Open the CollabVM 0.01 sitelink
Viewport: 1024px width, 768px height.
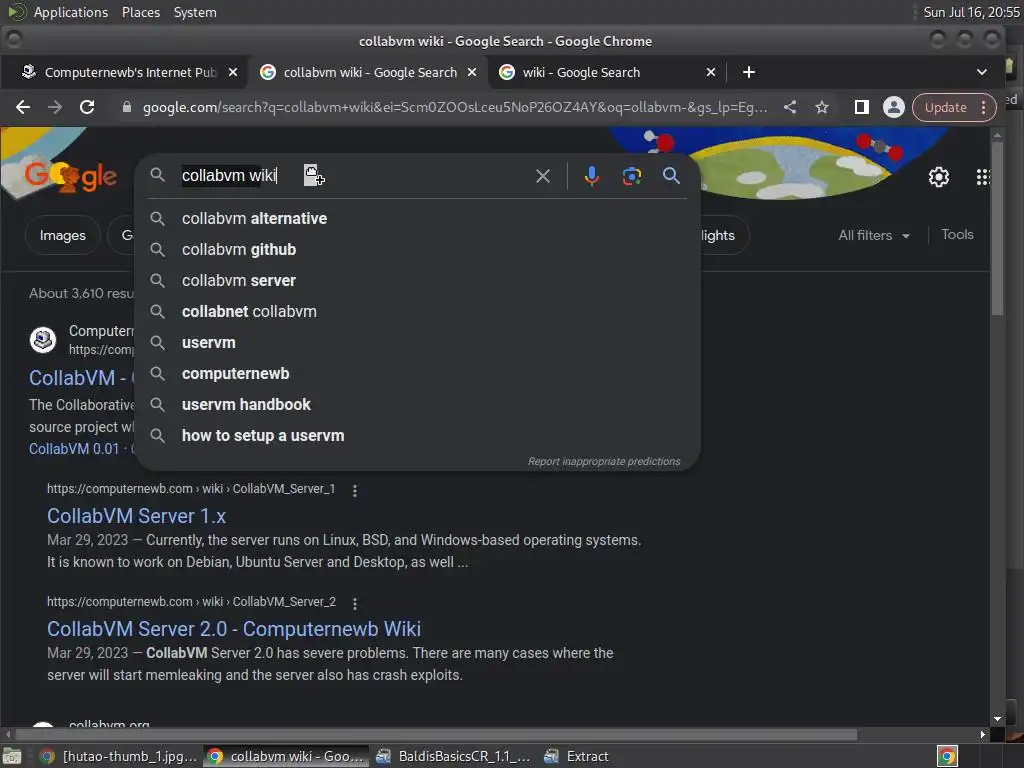tap(74, 449)
